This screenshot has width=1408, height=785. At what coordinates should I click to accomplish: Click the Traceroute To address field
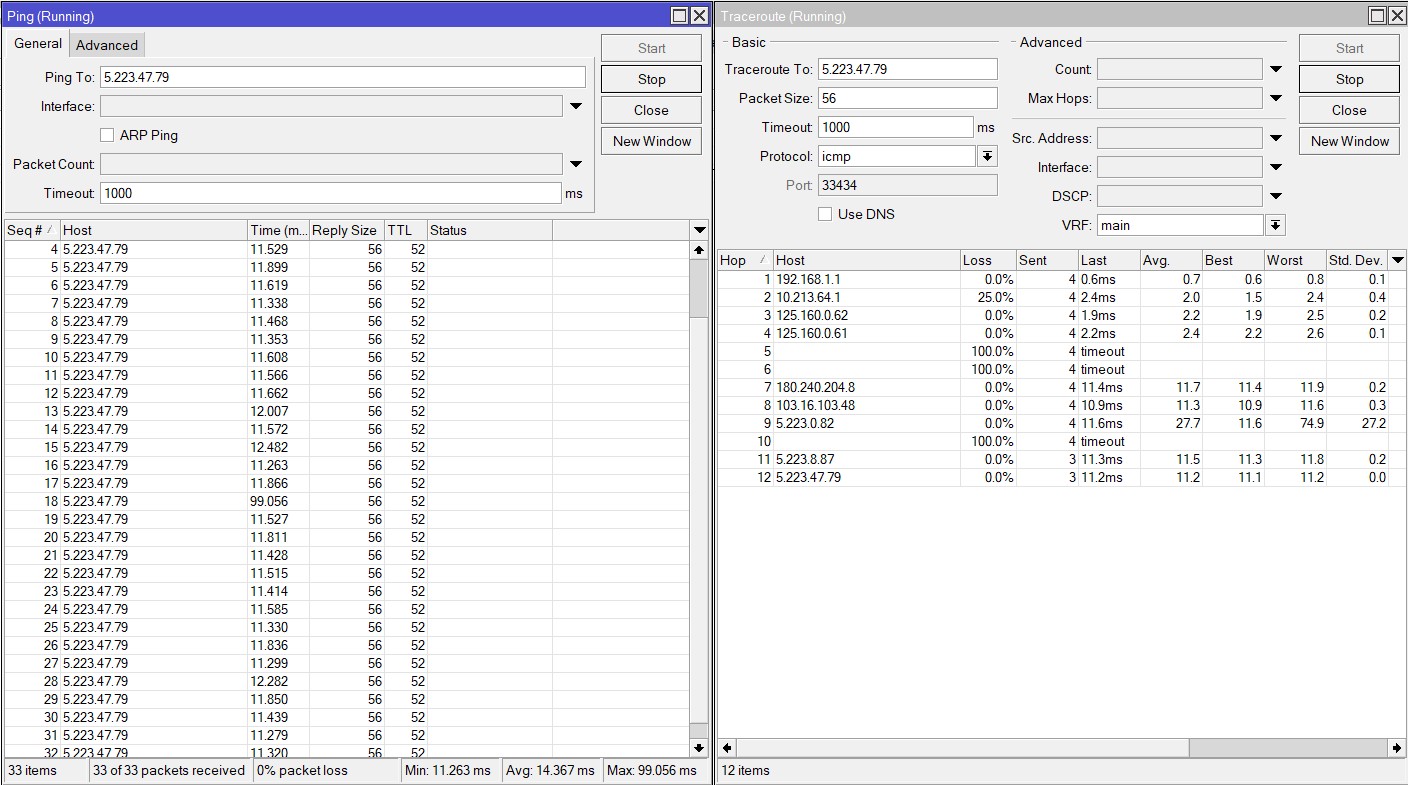point(907,69)
